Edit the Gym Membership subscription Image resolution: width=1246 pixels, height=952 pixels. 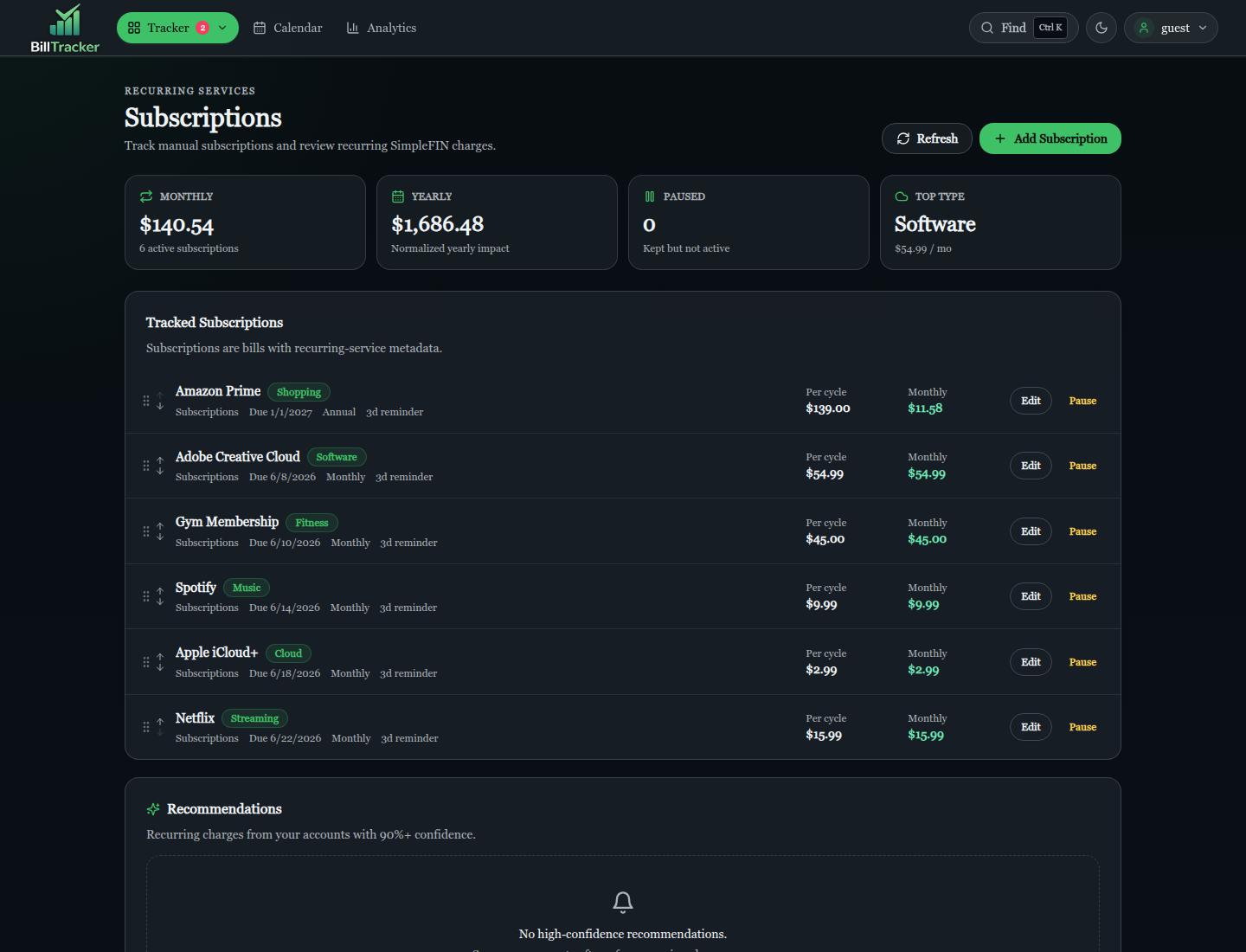pos(1031,531)
